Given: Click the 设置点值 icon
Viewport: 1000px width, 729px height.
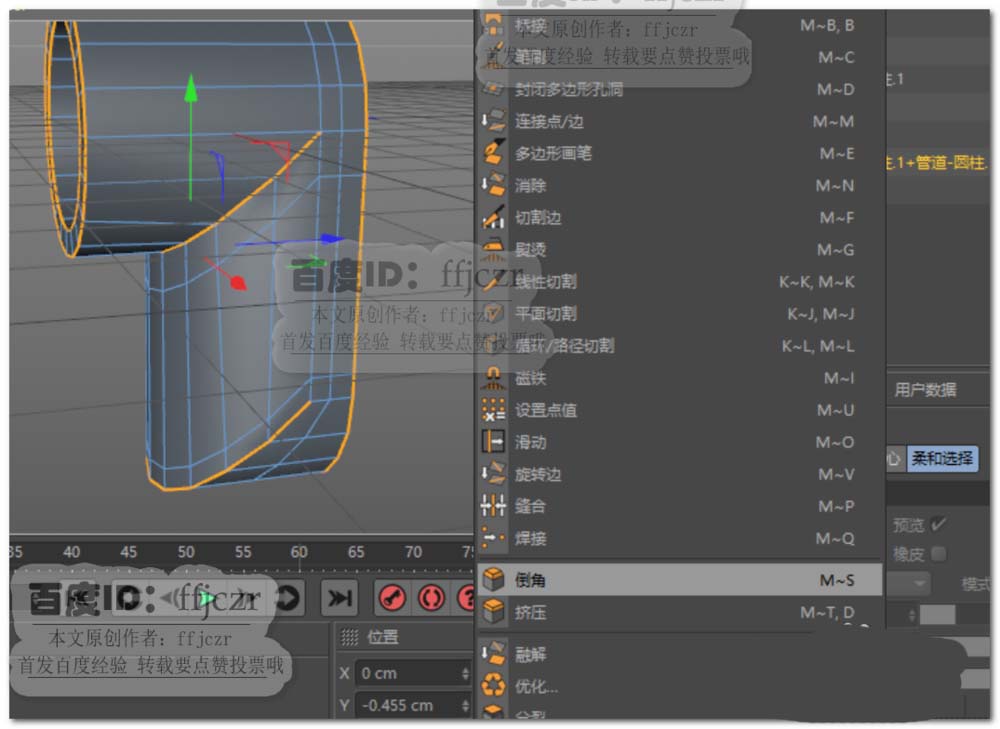Looking at the screenshot, I should click(x=493, y=410).
